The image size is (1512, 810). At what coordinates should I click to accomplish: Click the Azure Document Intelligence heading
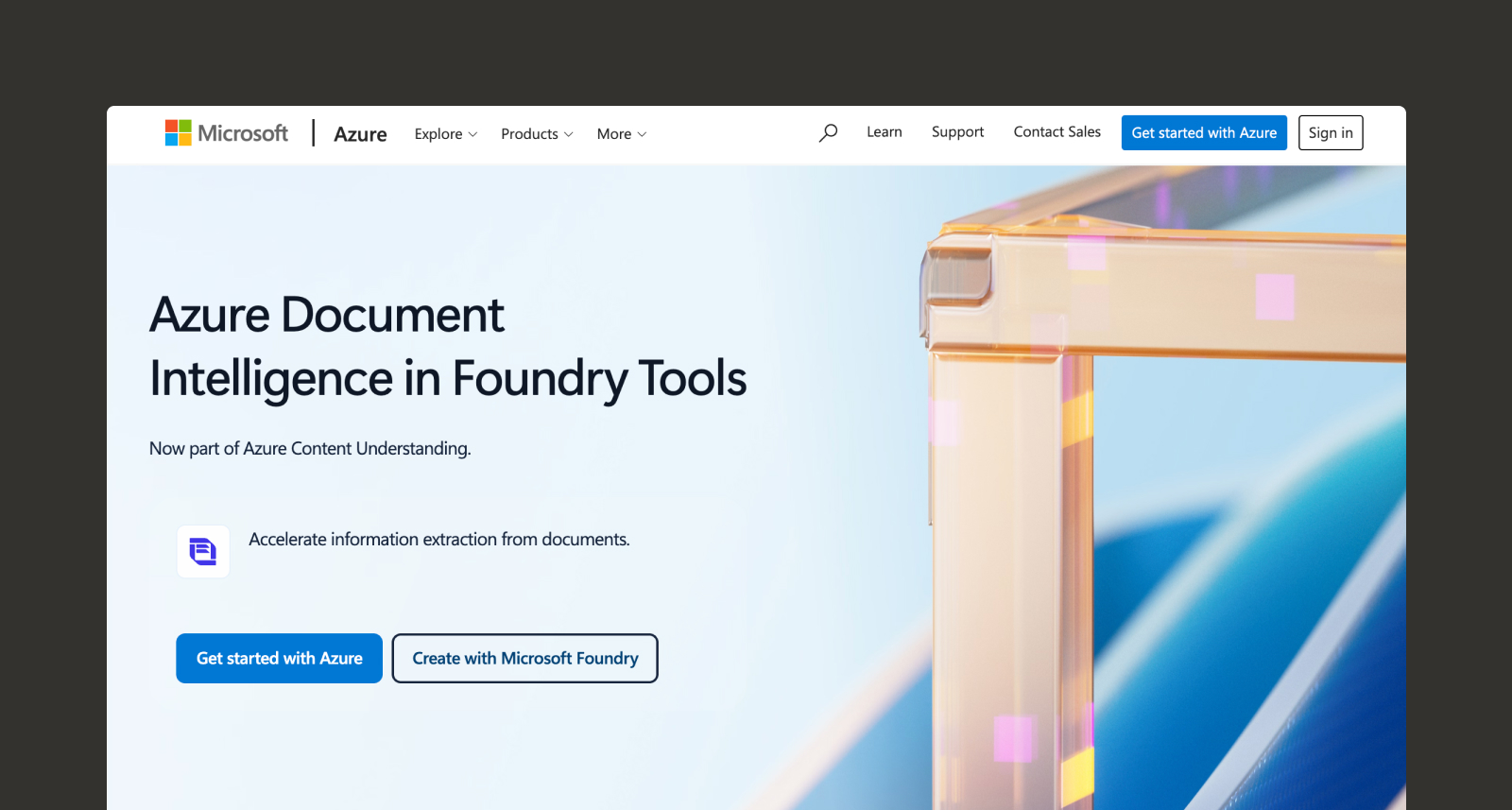point(448,347)
